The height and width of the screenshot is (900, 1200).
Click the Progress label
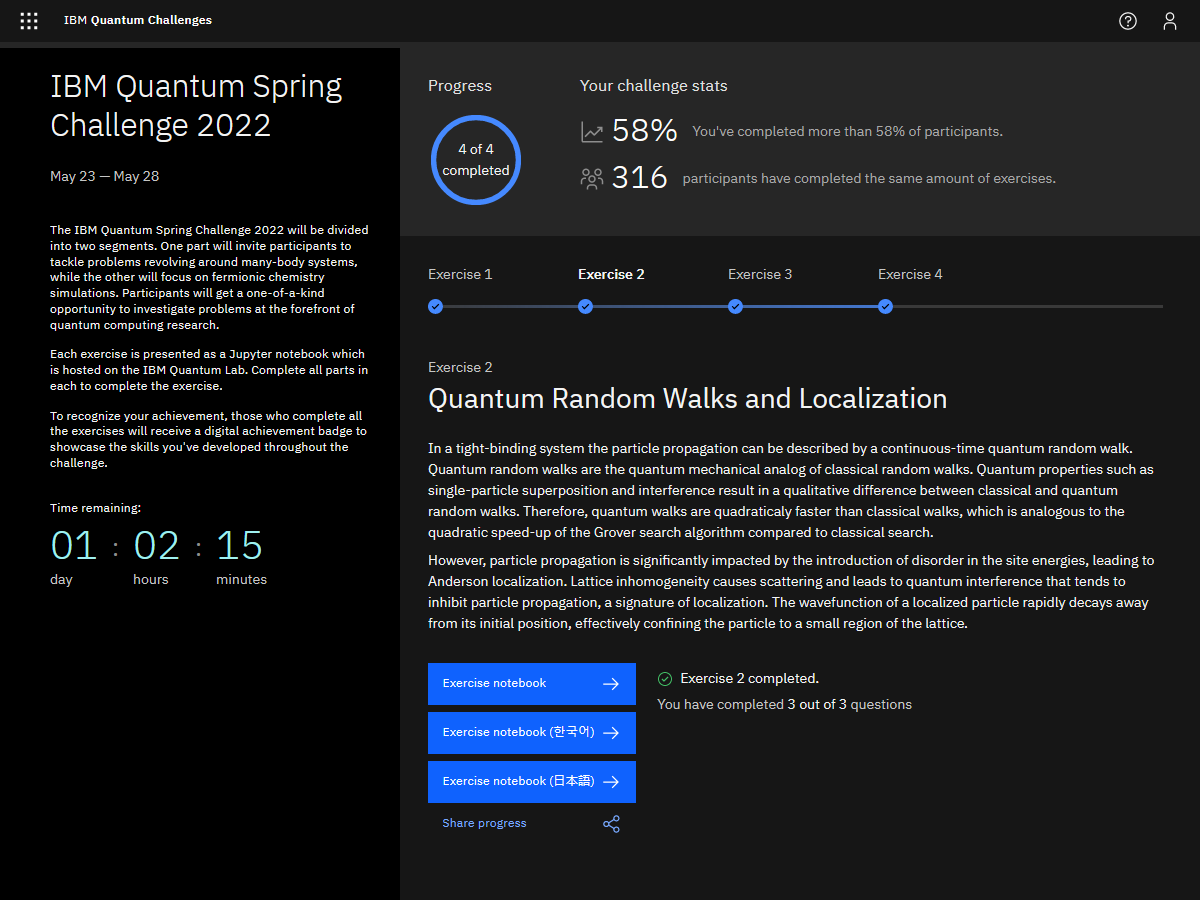click(x=460, y=86)
